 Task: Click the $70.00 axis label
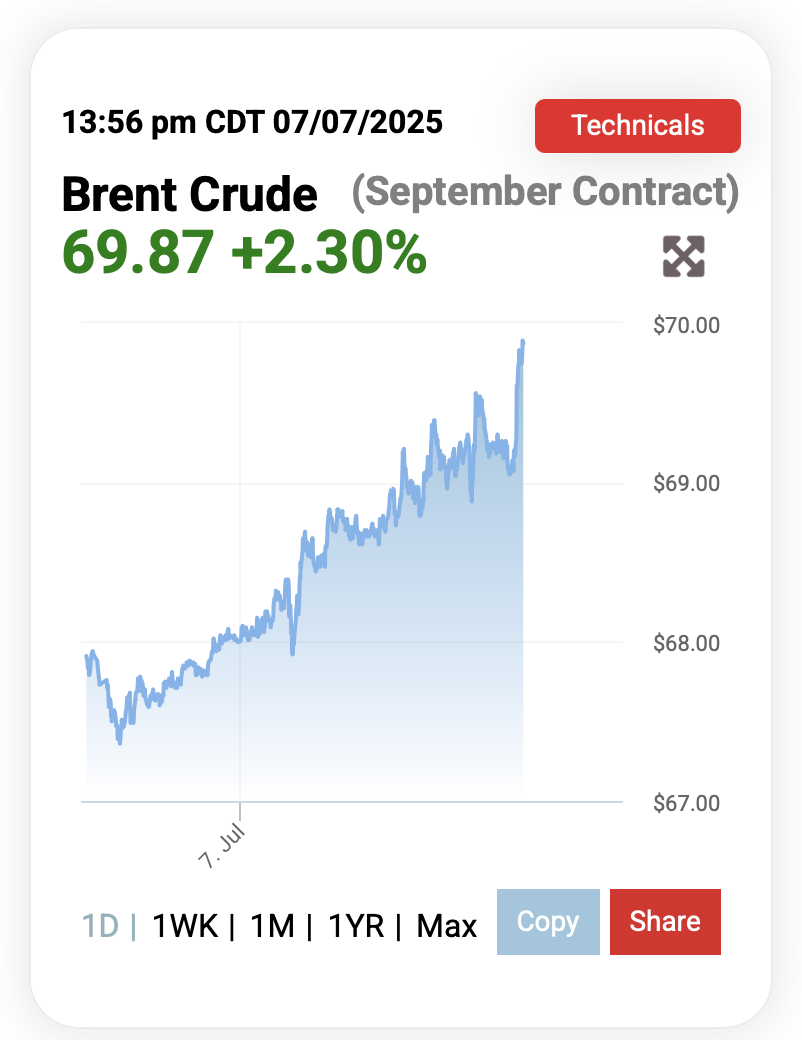pyautogui.click(x=686, y=325)
